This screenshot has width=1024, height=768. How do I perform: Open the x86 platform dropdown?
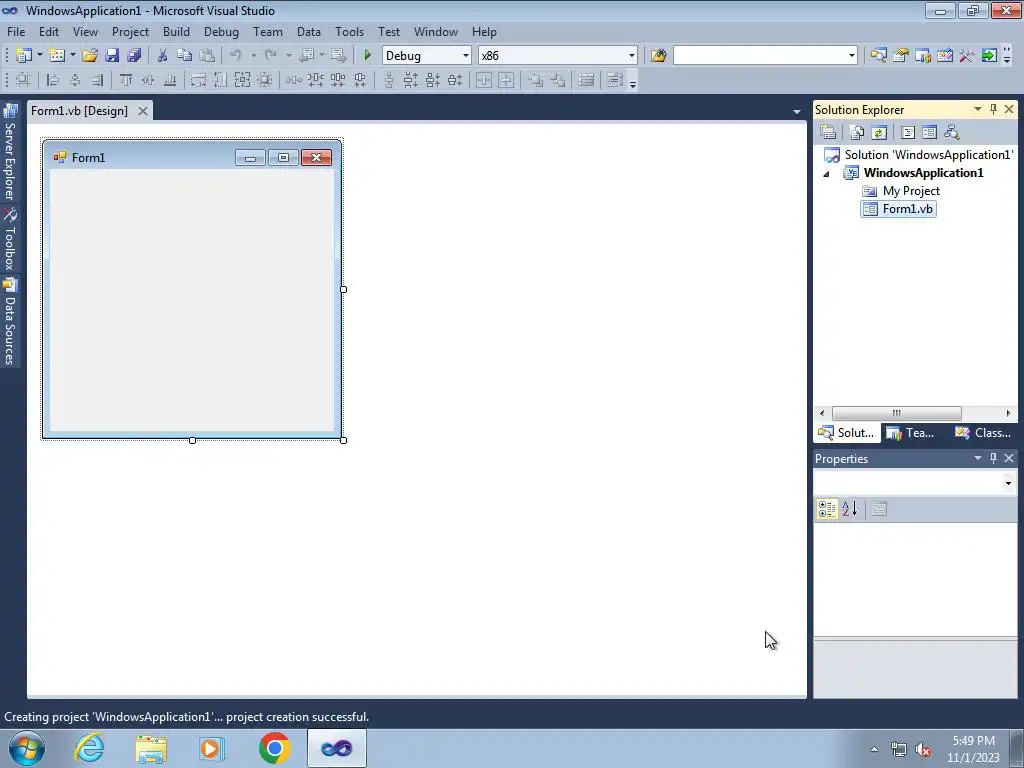coord(632,56)
